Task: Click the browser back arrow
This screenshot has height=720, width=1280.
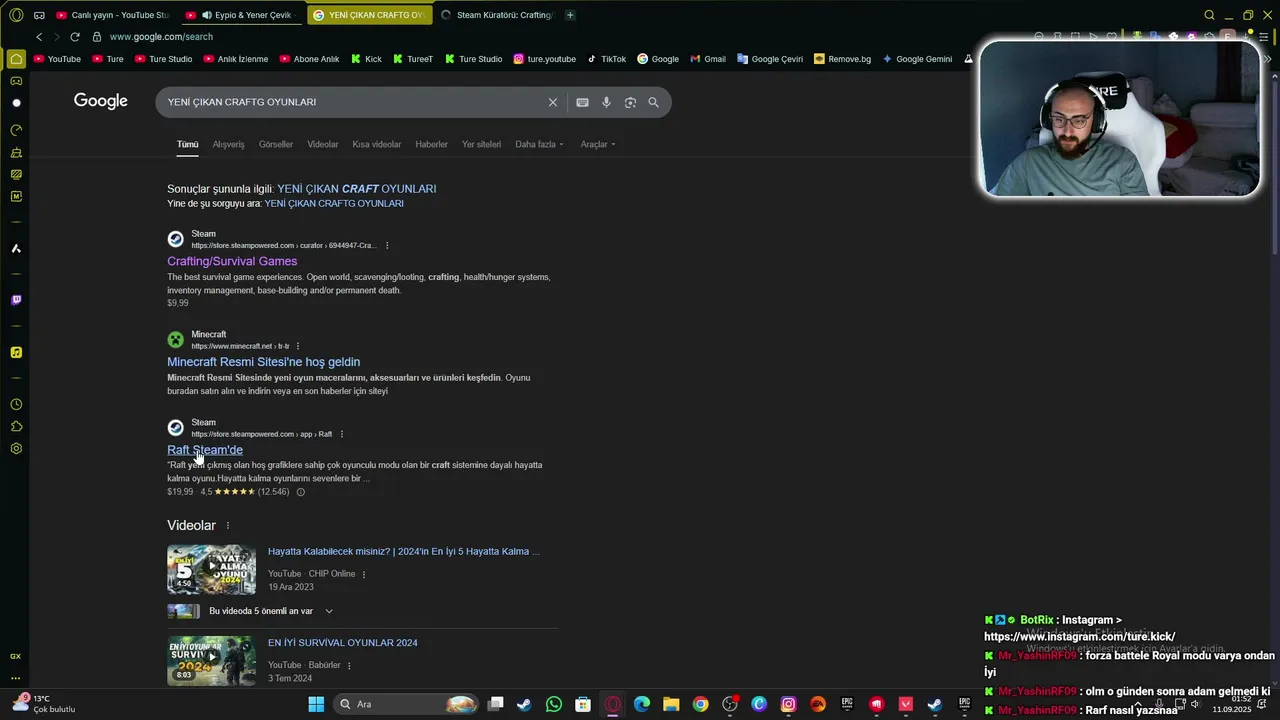Action: 39,37
